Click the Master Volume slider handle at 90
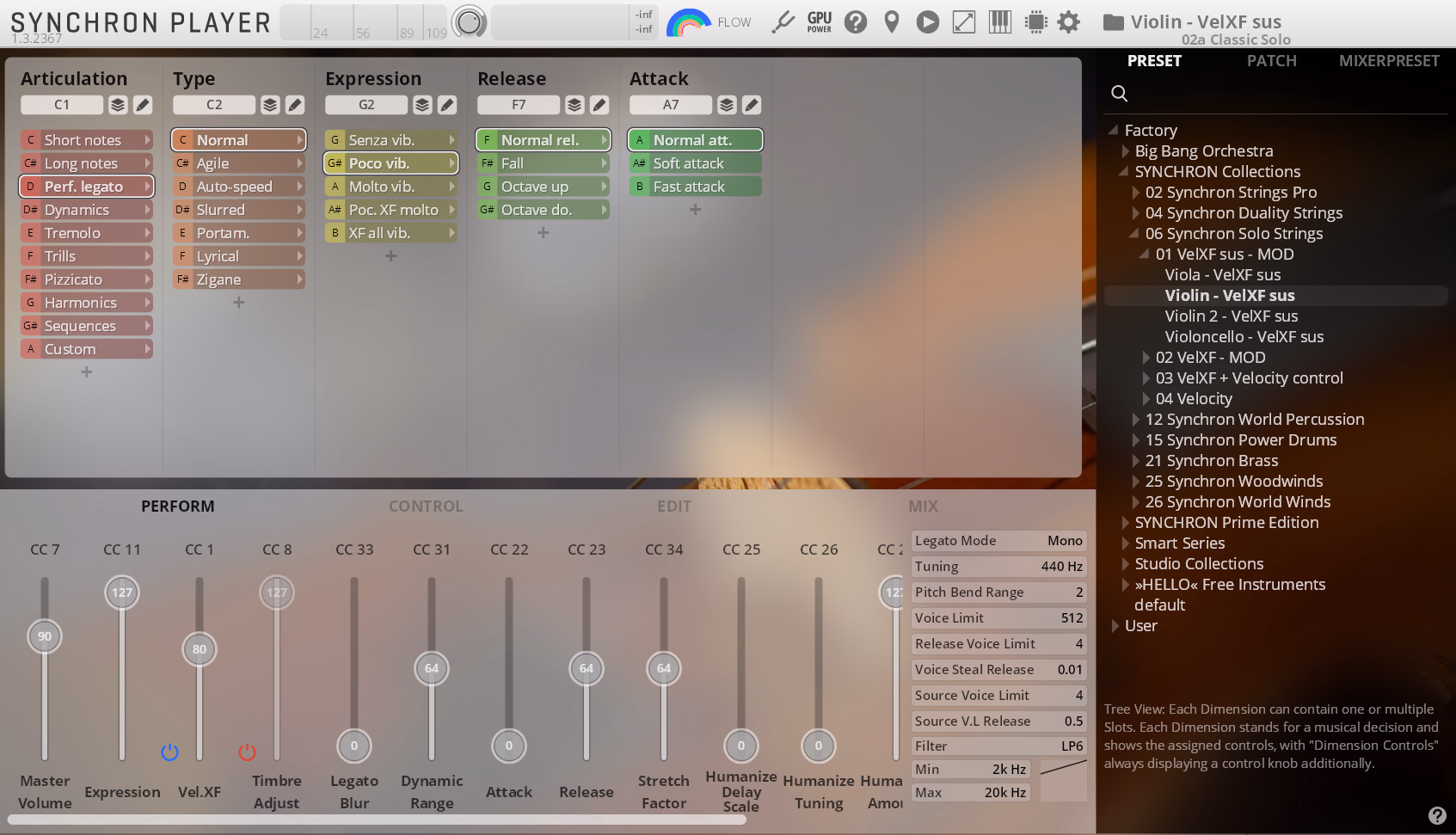 coord(45,636)
